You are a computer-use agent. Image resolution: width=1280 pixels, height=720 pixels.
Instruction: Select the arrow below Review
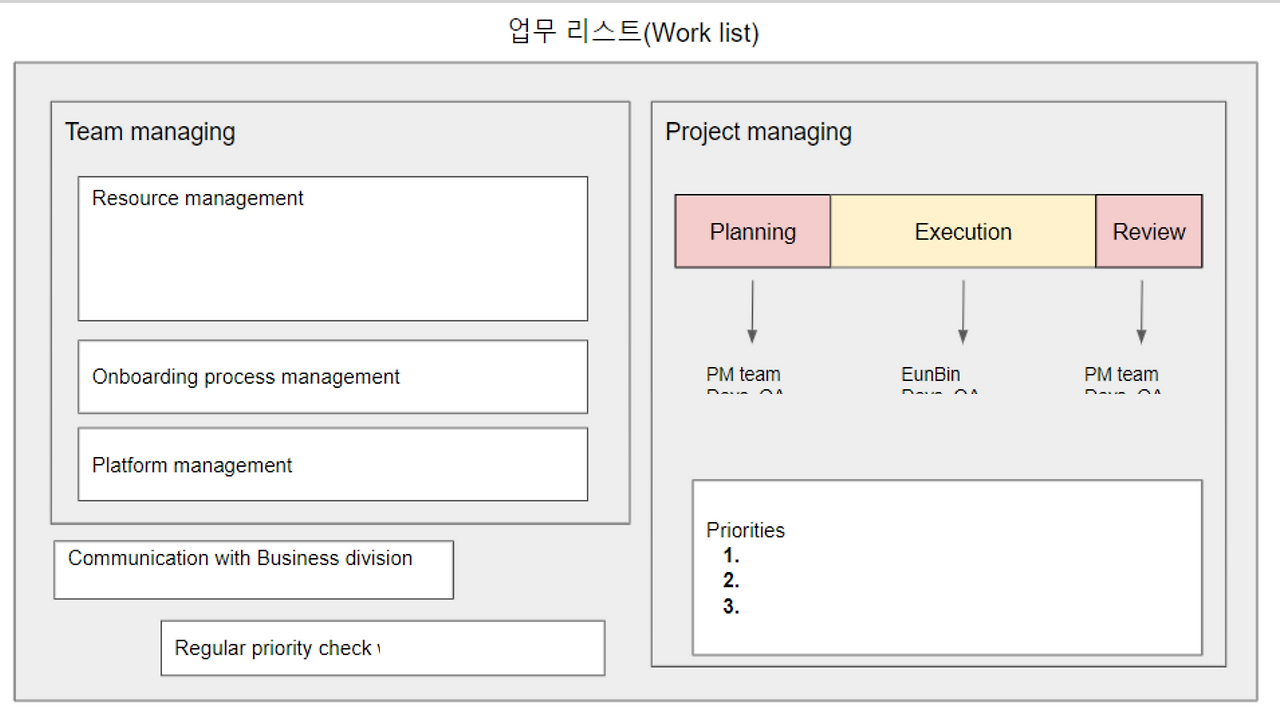[1141, 312]
